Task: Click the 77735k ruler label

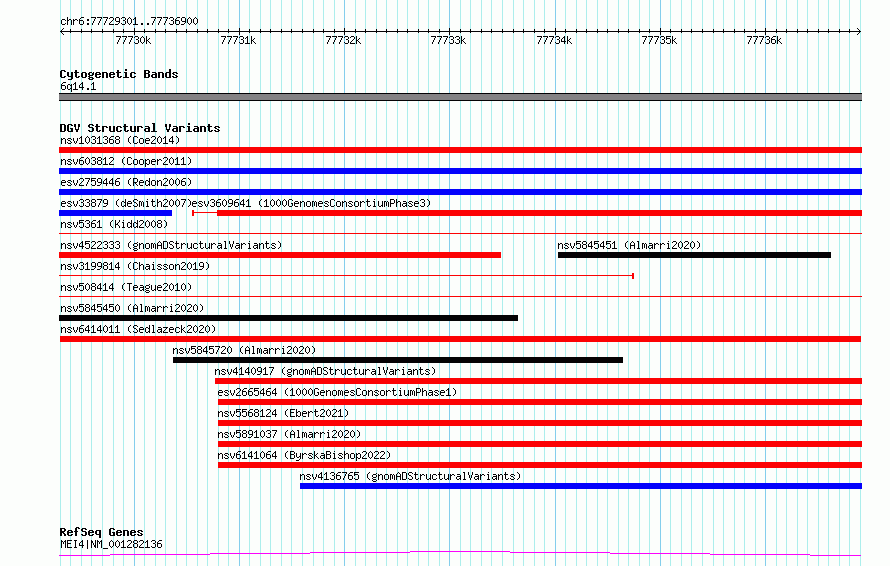Action: click(660, 40)
